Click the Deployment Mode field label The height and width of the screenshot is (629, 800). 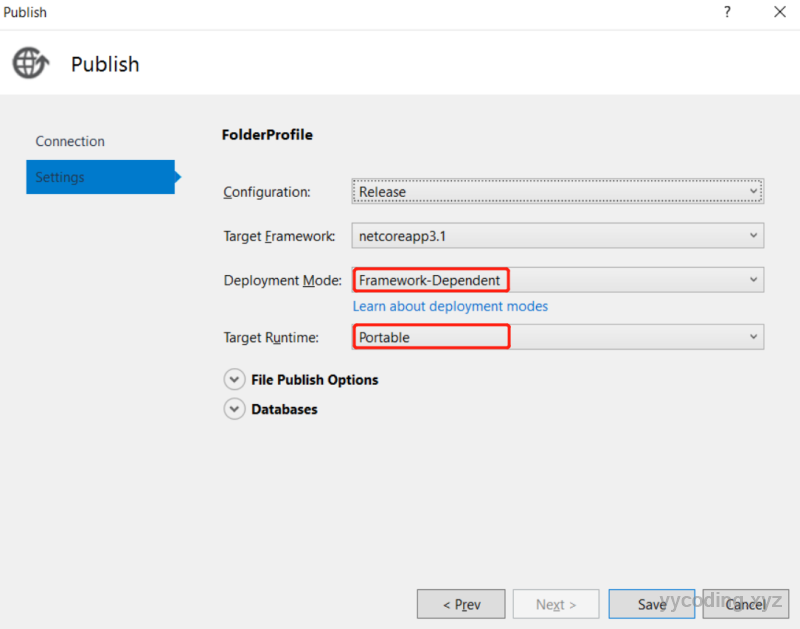click(283, 281)
